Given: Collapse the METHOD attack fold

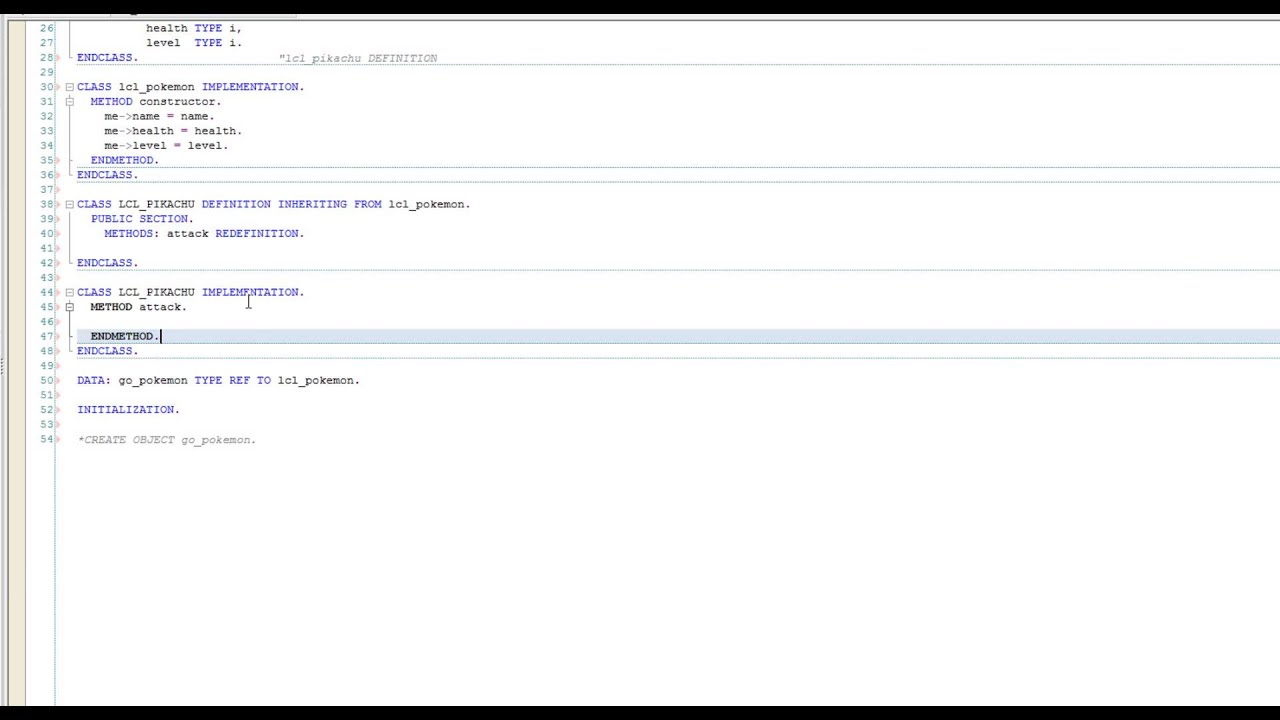Looking at the screenshot, I should (x=69, y=307).
